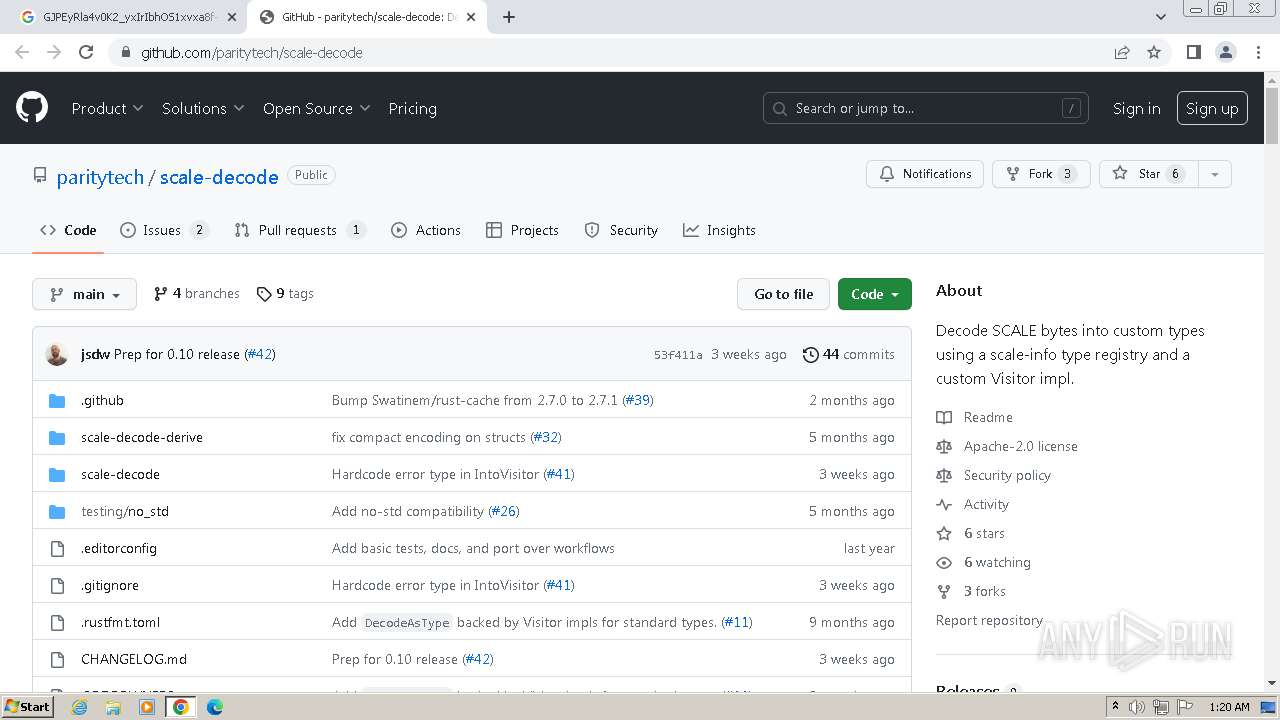Viewport: 1280px width, 720px height.
Task: Switch to the Issues tab
Action: click(x=164, y=230)
